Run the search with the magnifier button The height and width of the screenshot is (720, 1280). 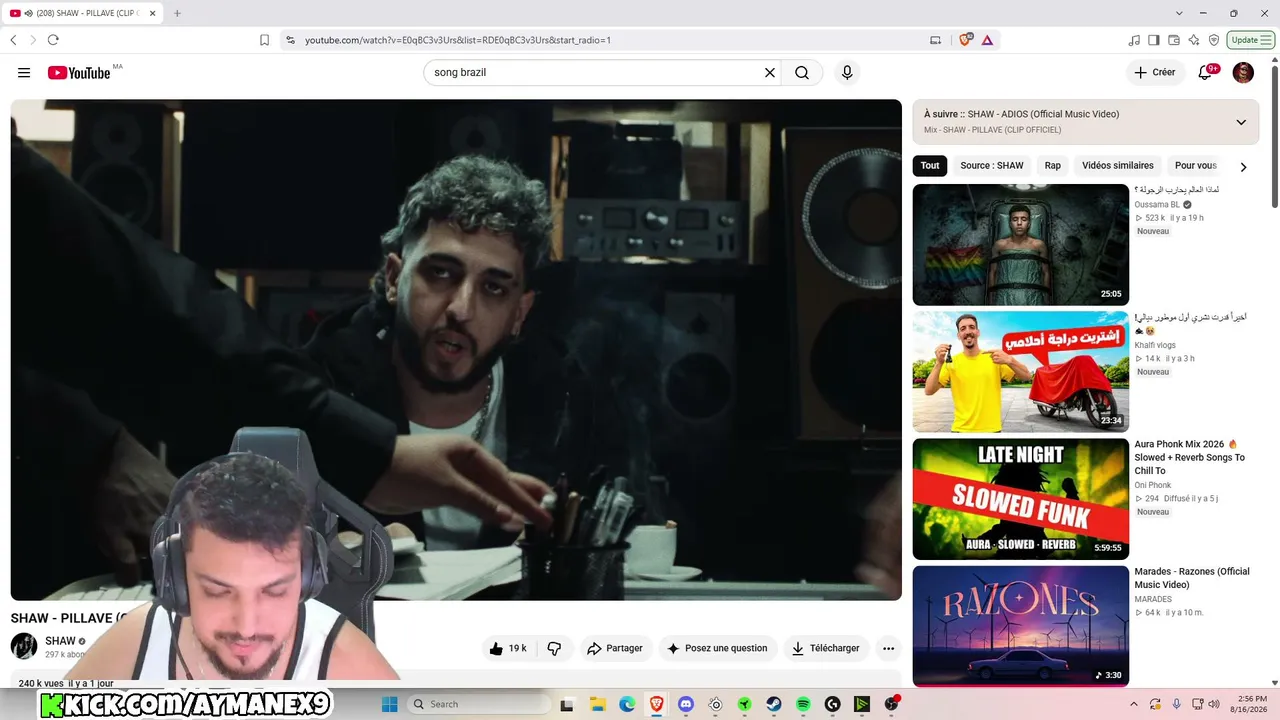click(x=802, y=73)
